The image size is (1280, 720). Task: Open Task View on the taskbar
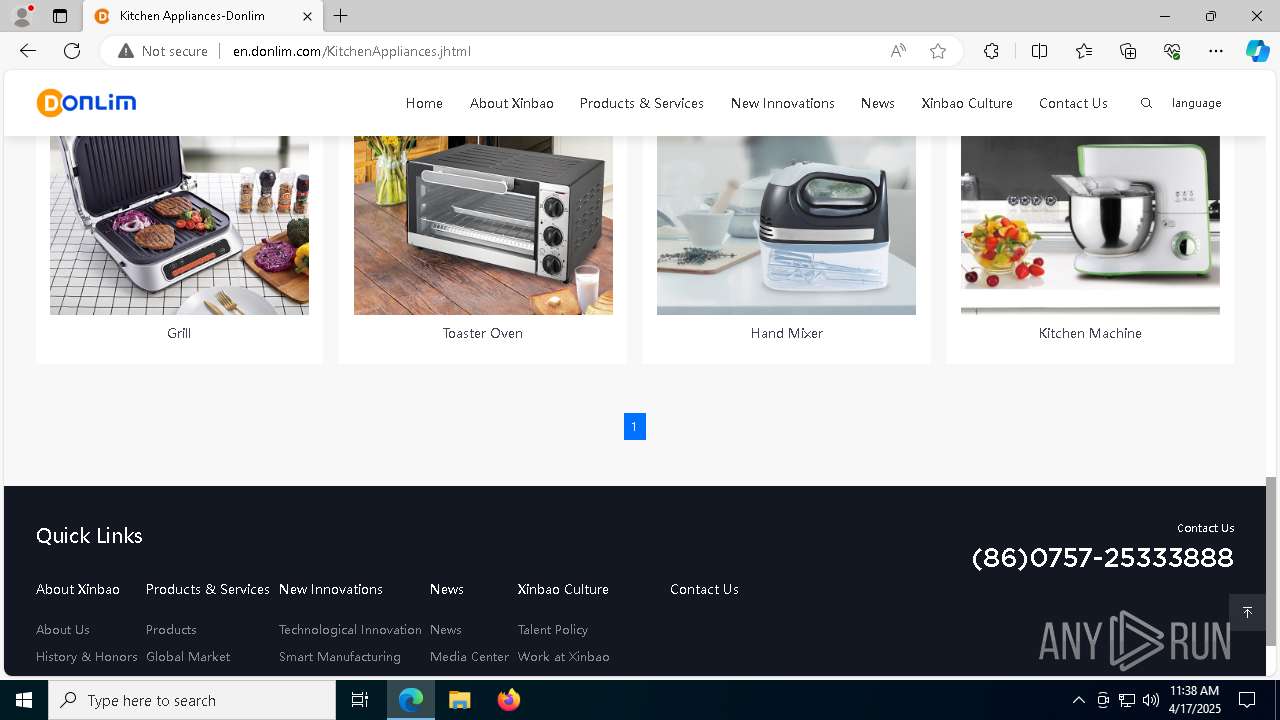360,700
